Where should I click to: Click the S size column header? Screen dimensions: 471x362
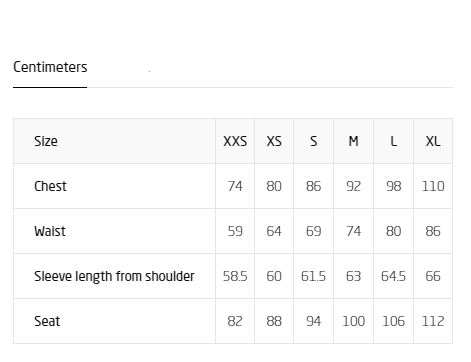314,141
